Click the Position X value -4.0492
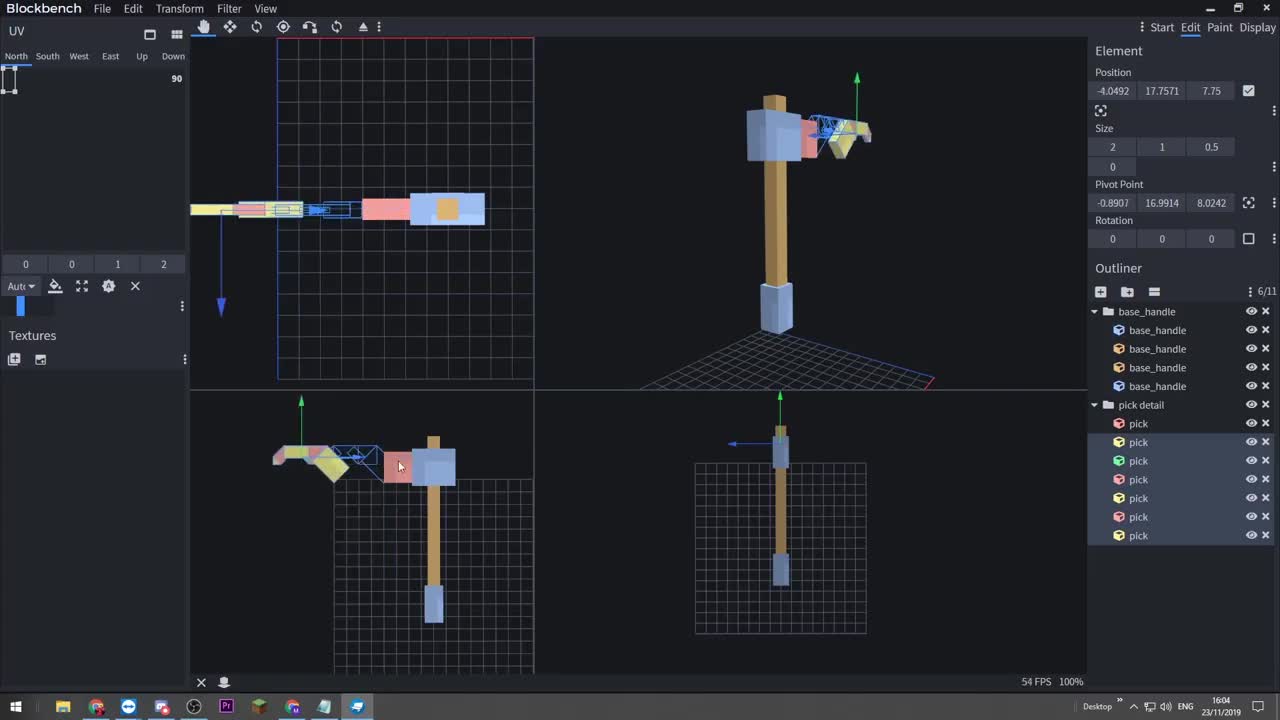This screenshot has width=1280, height=720. [1113, 91]
